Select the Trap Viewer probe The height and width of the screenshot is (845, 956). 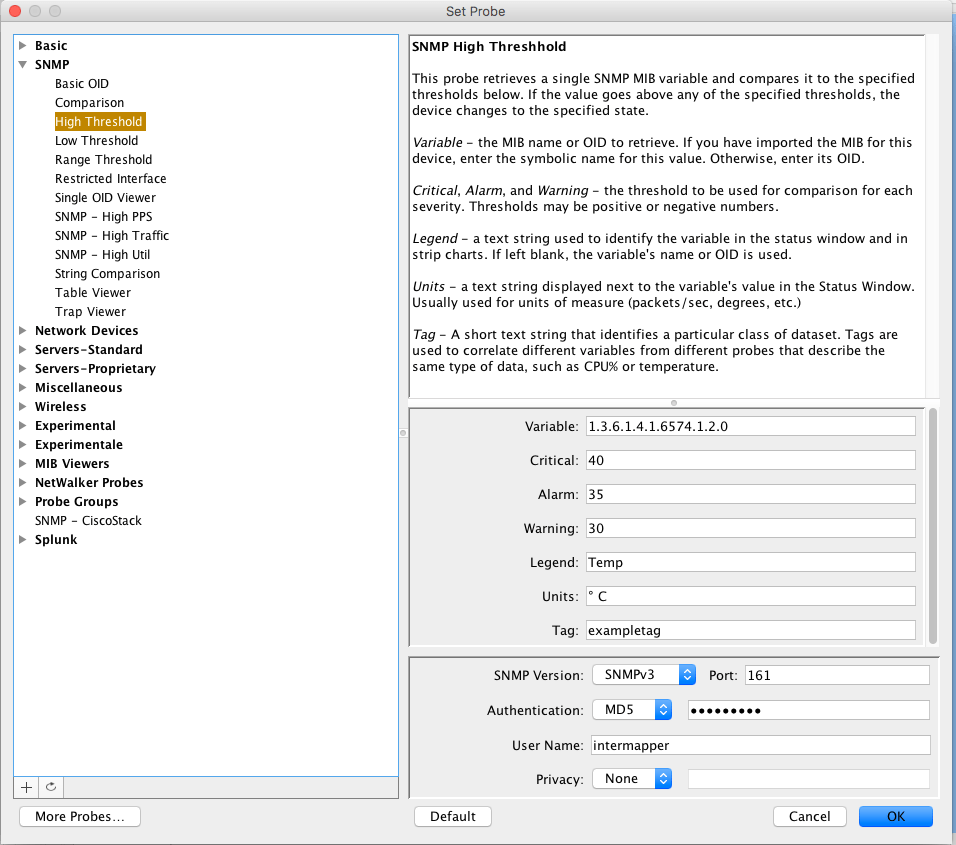[x=90, y=312]
